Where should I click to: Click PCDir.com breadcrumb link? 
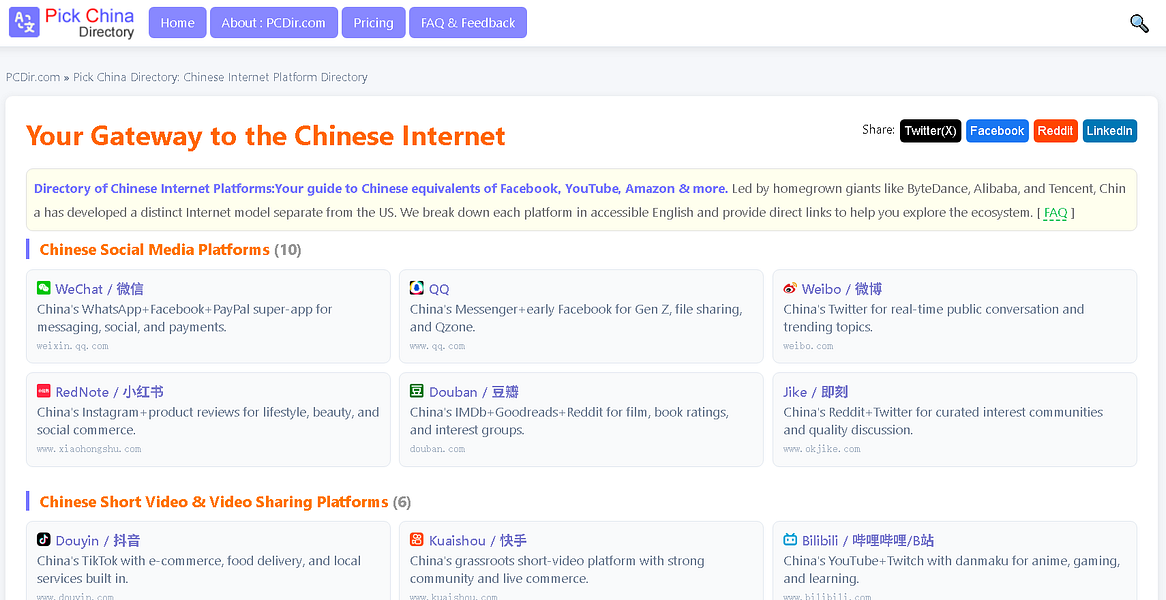click(33, 77)
